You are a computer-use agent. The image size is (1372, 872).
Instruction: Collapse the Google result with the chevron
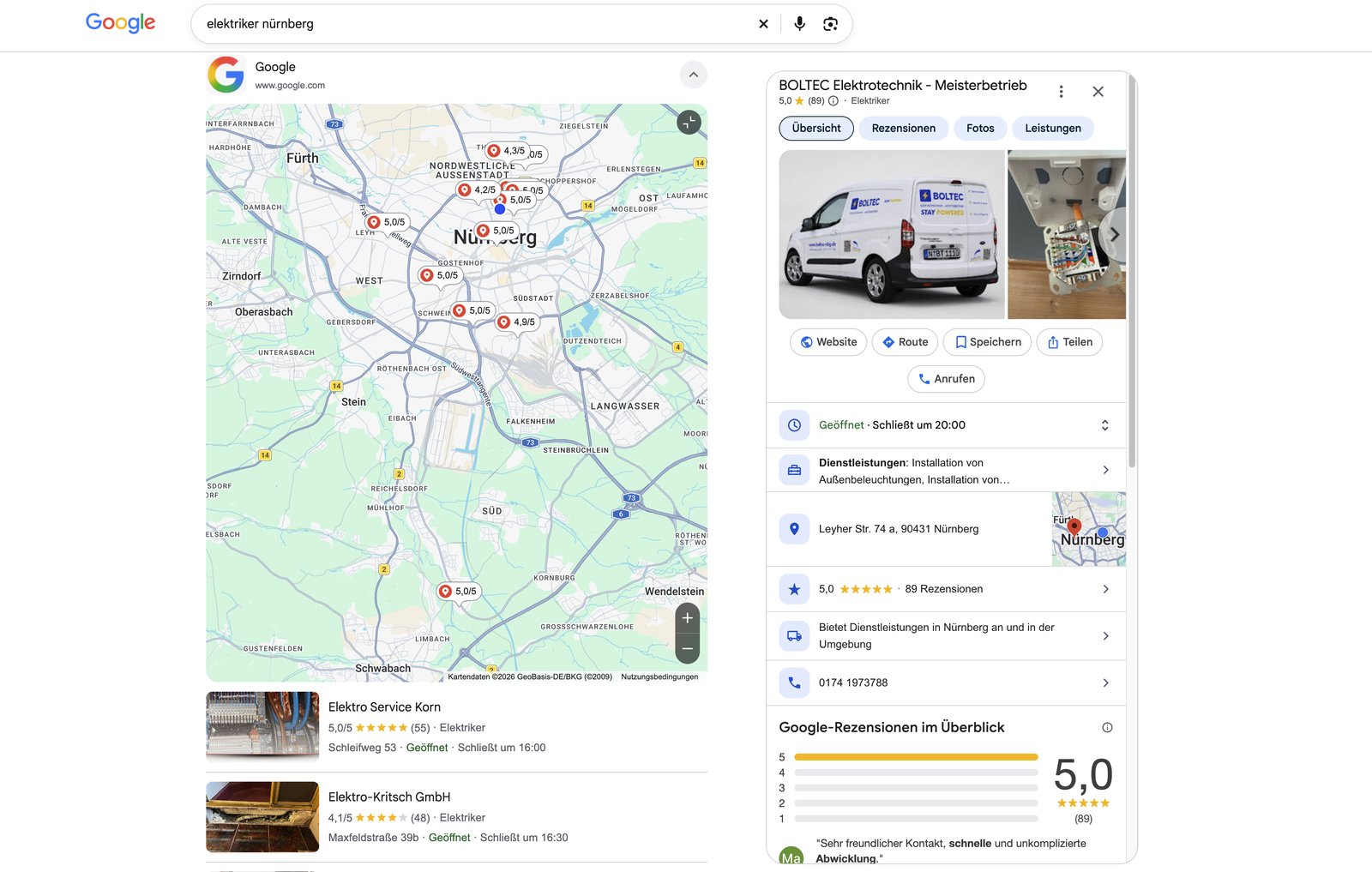click(693, 75)
